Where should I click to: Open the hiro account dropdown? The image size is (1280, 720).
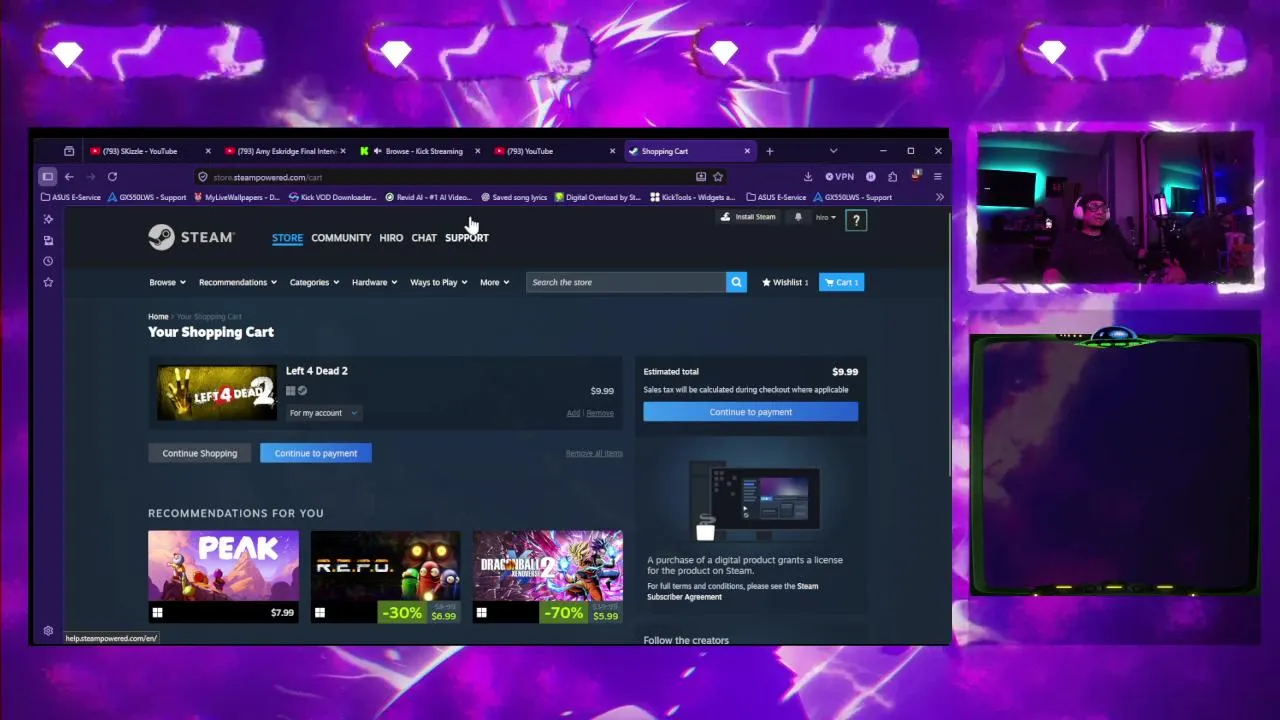(x=825, y=217)
